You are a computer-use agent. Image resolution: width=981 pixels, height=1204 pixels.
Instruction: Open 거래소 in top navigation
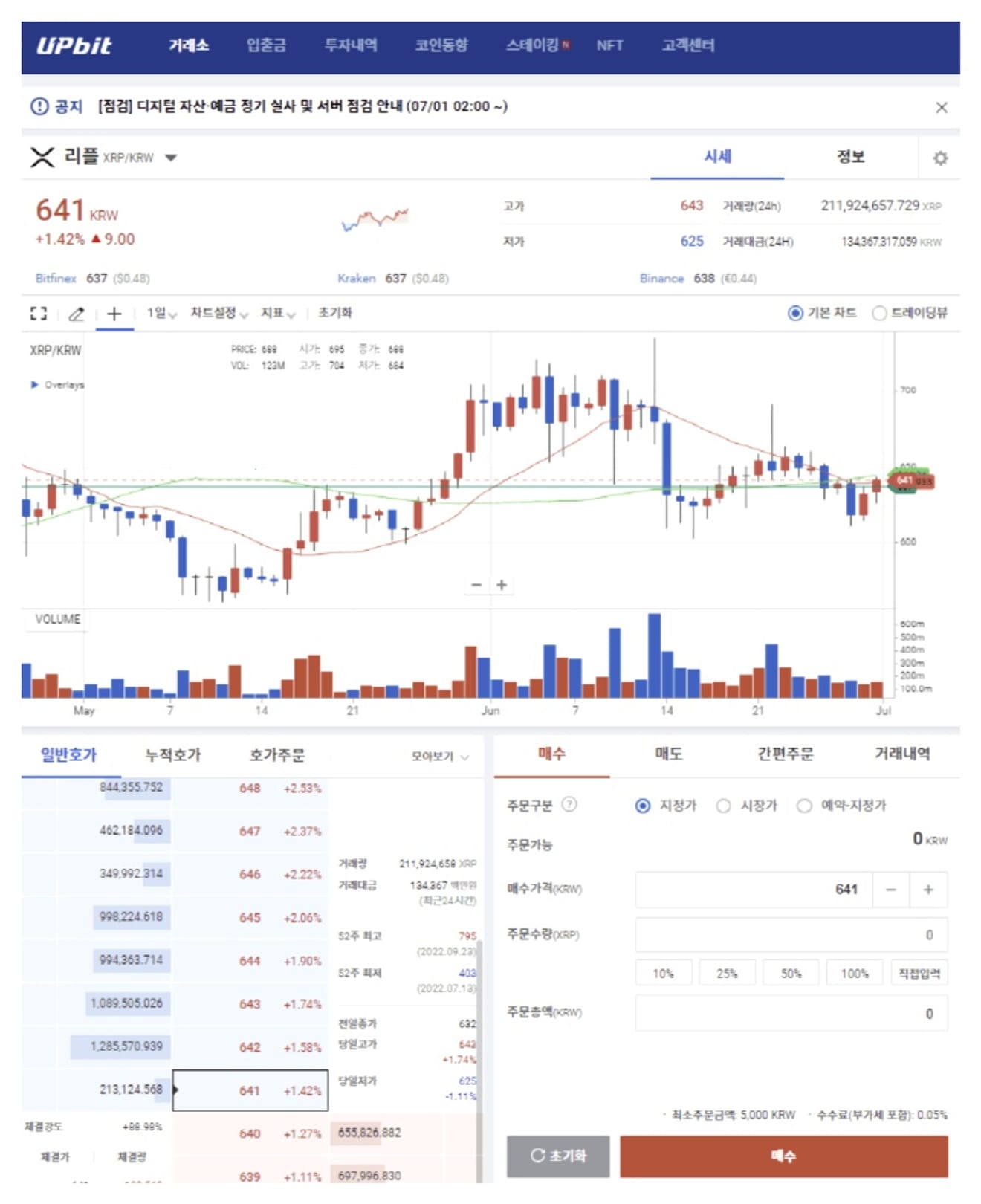click(189, 45)
